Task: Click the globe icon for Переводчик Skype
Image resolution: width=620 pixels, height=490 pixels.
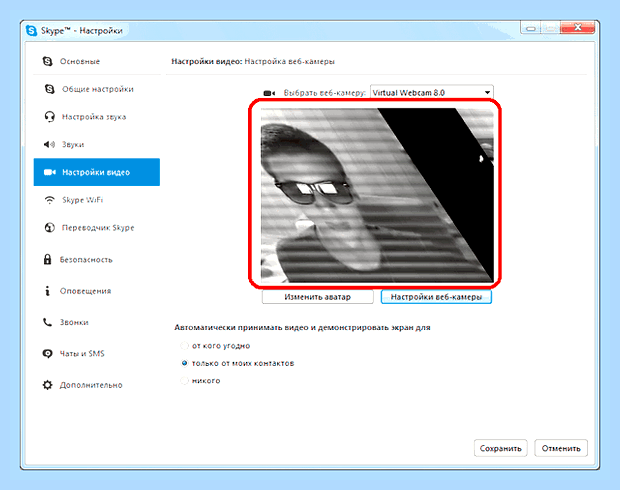Action: [x=49, y=227]
